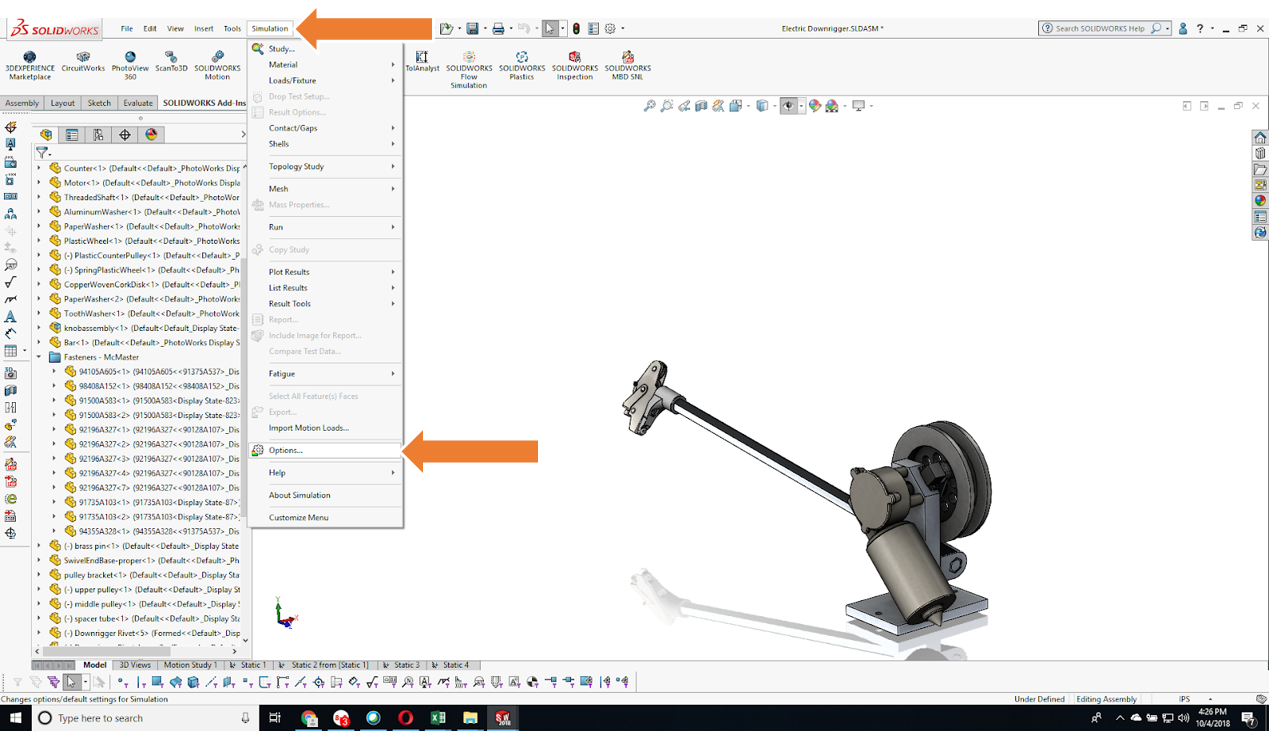The height and width of the screenshot is (731, 1269).
Task: Click Options... in Simulation menu
Action: click(326, 450)
